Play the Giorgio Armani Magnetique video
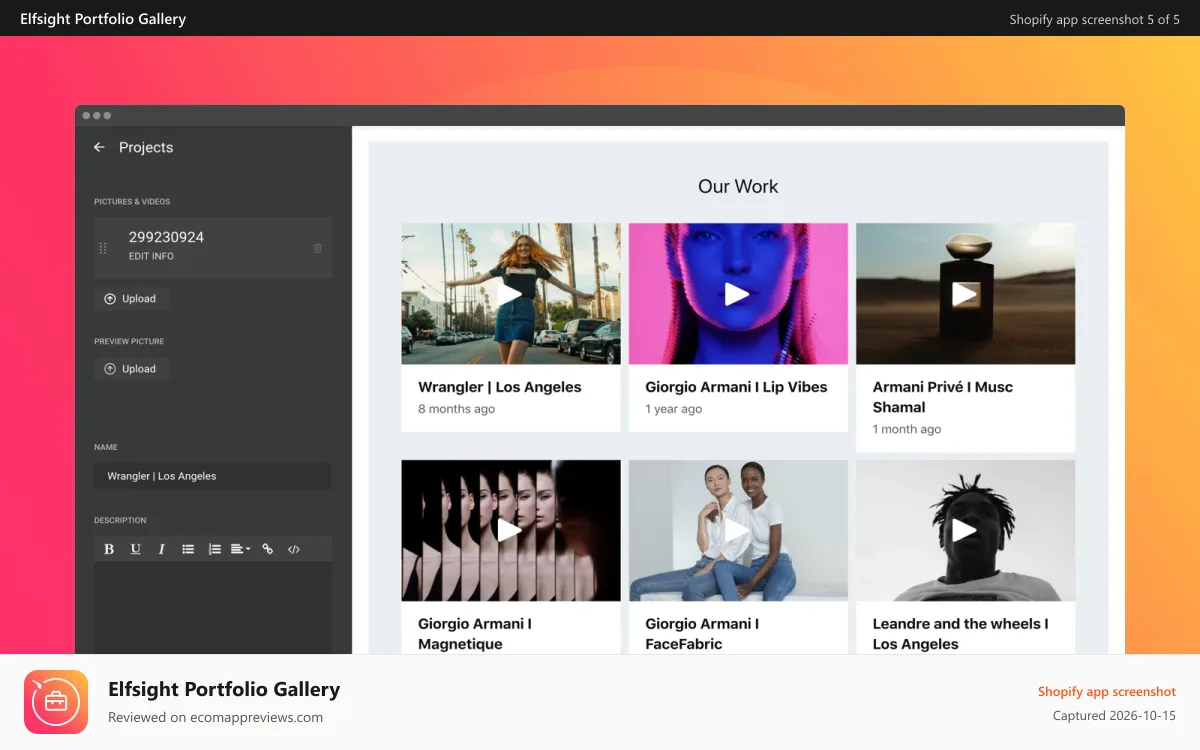 click(x=510, y=530)
